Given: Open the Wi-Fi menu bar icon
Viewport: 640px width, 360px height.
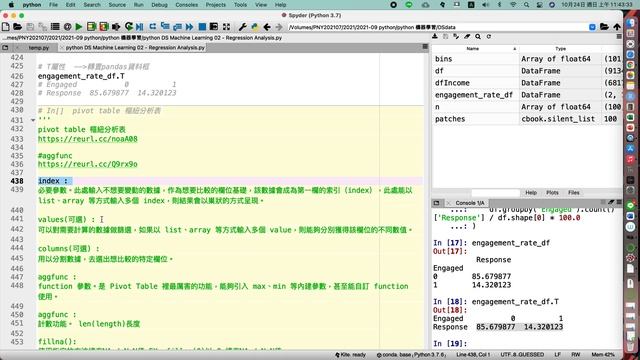Looking at the screenshot, I should coord(513,5).
